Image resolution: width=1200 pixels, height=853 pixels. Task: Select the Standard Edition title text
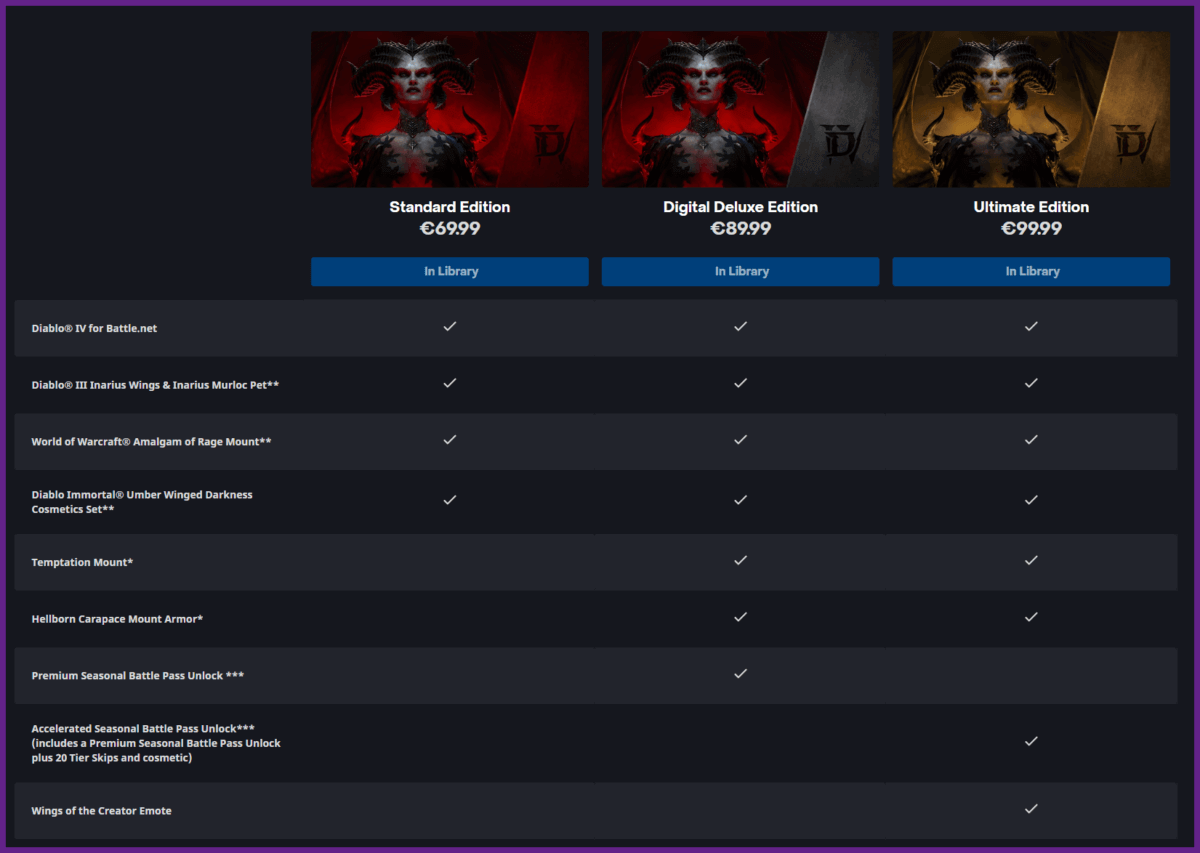[450, 207]
